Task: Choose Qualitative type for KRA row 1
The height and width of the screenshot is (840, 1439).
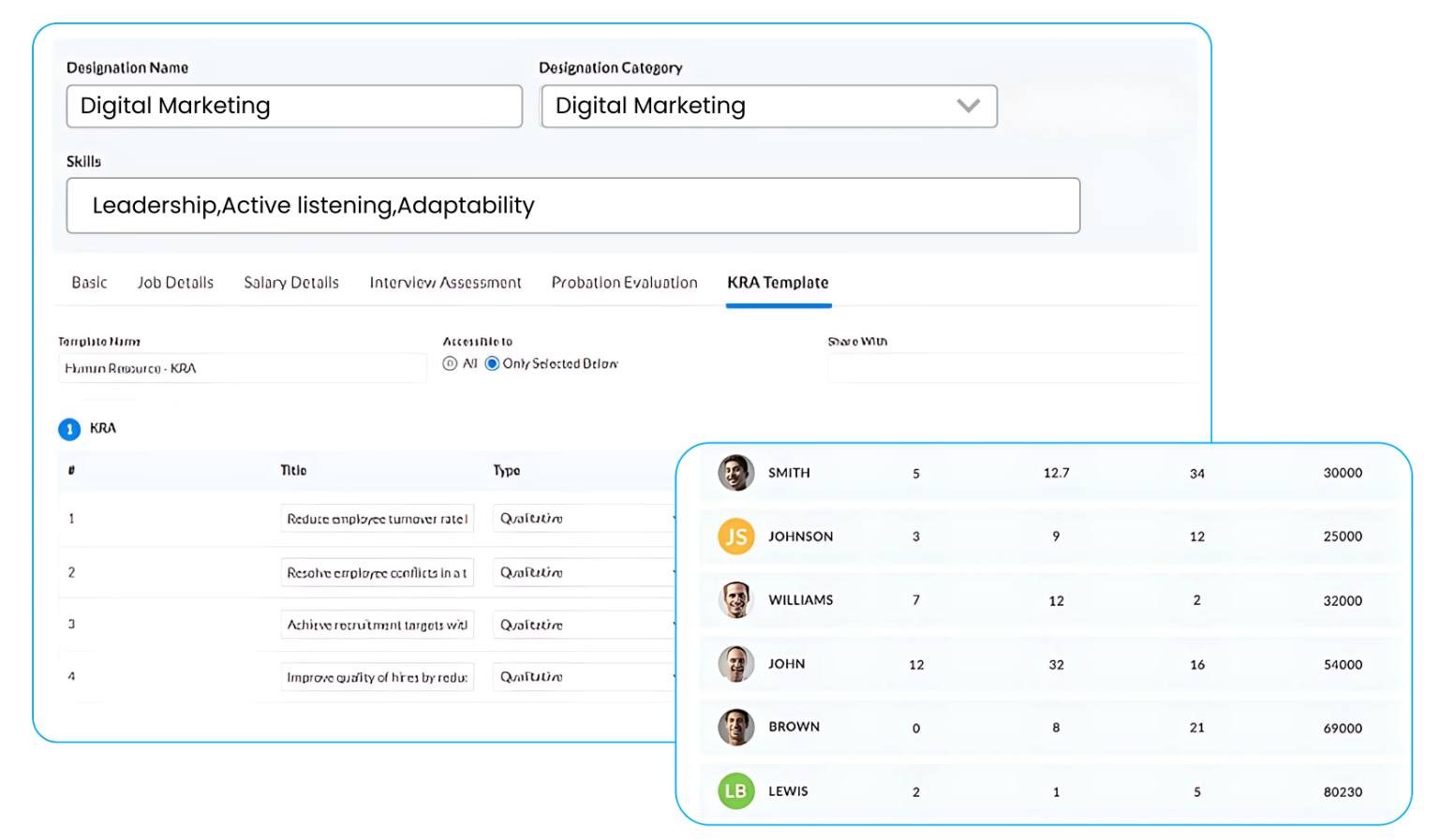Action: pos(583,518)
